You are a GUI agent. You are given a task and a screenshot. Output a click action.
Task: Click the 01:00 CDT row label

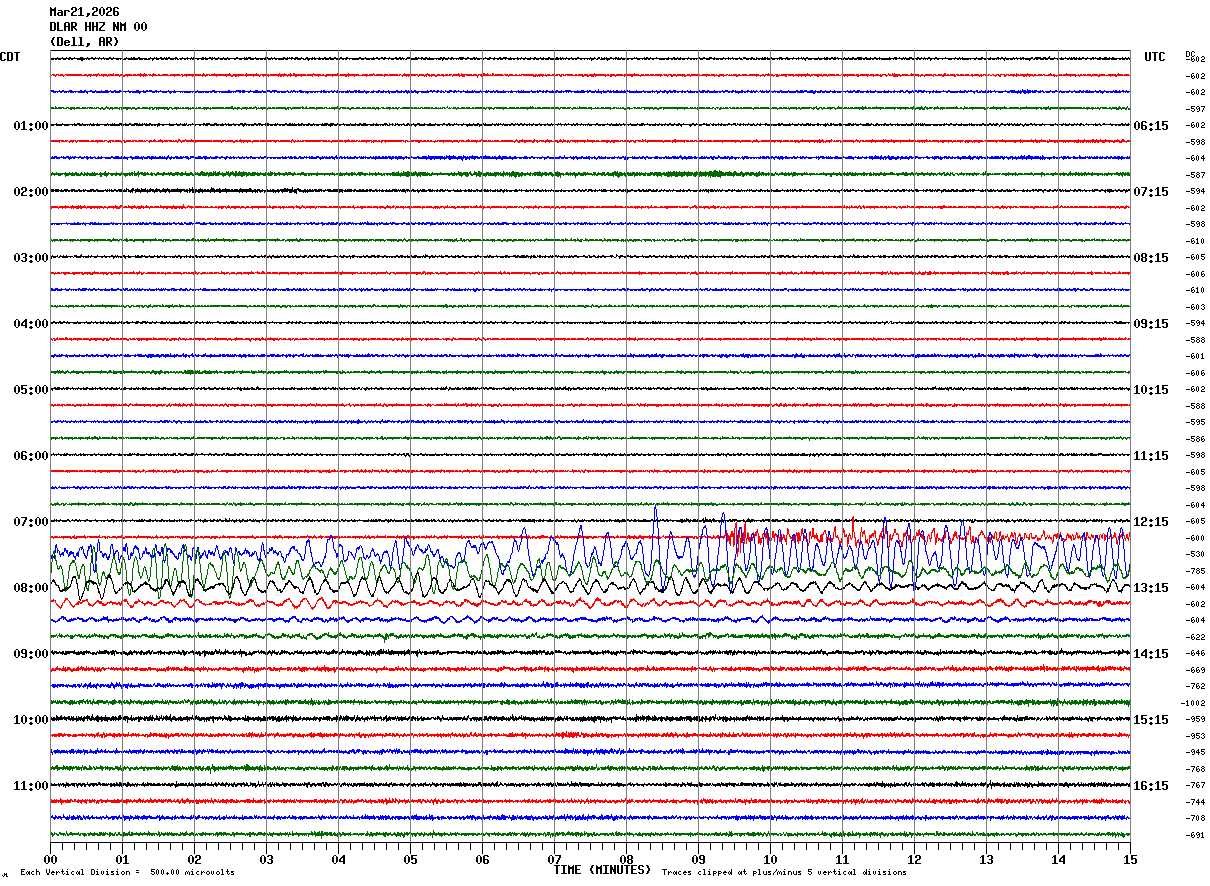tap(30, 126)
